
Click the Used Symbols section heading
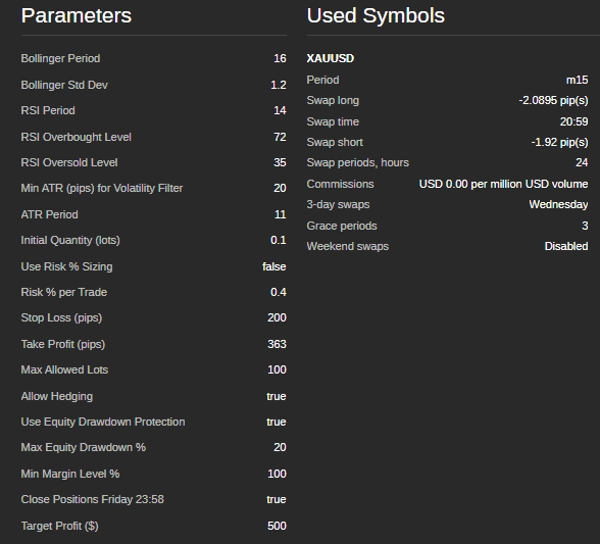point(375,16)
